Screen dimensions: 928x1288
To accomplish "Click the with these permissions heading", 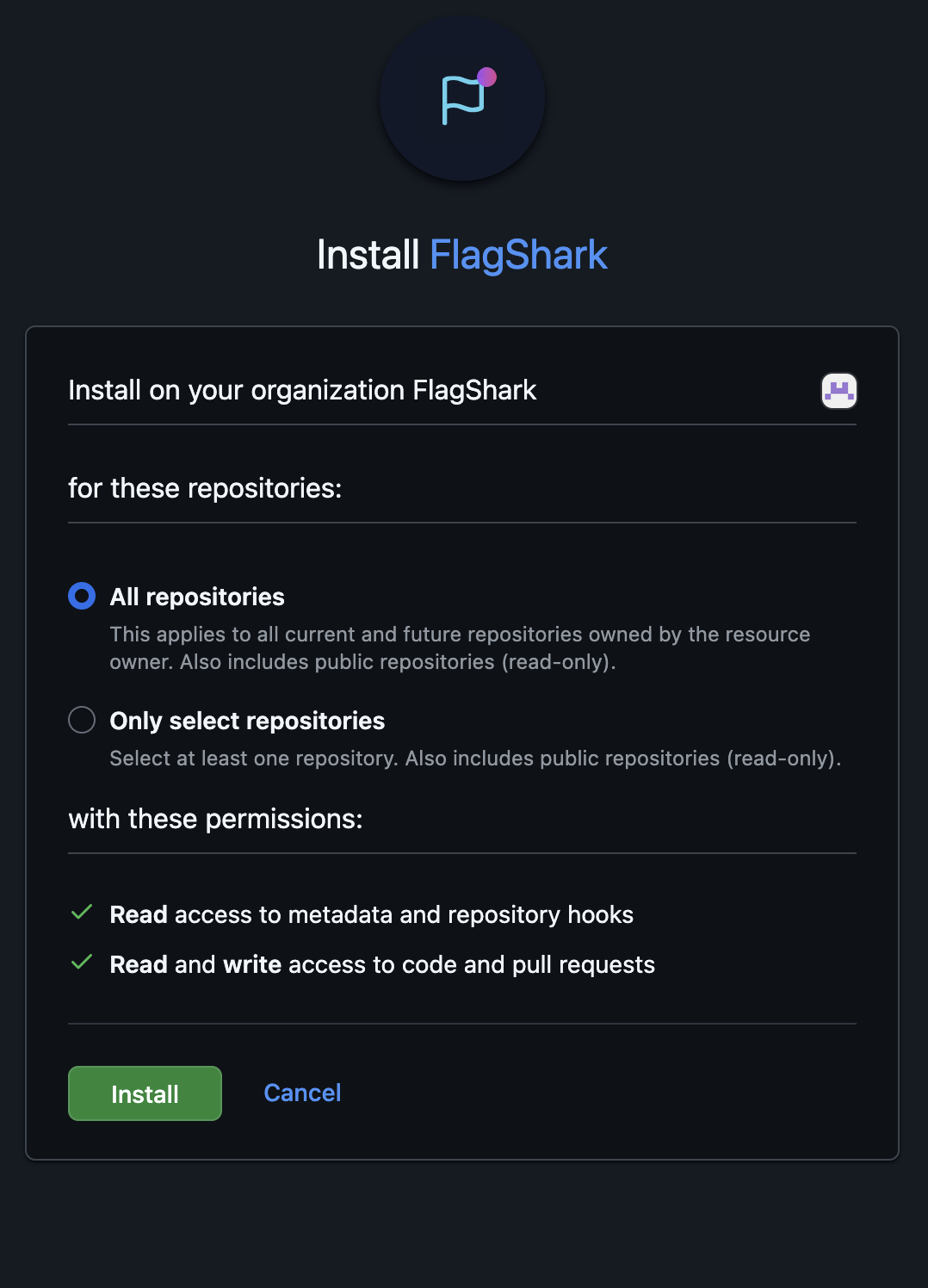I will pyautogui.click(x=215, y=818).
